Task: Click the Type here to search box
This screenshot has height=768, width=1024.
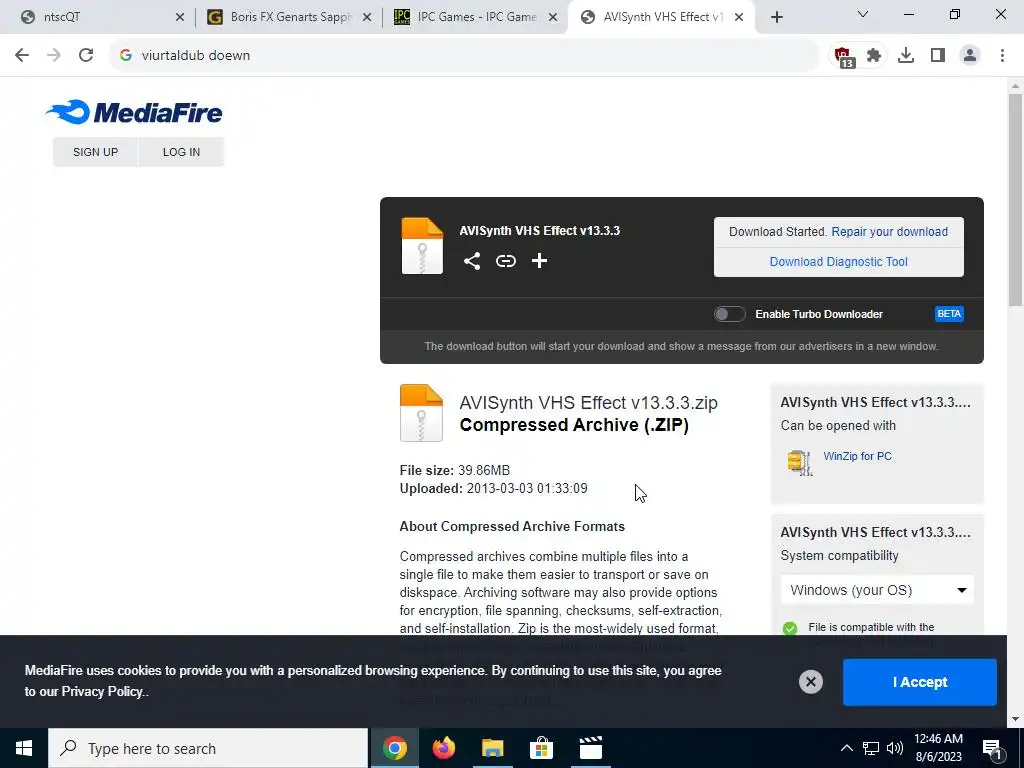Action: click(x=208, y=748)
